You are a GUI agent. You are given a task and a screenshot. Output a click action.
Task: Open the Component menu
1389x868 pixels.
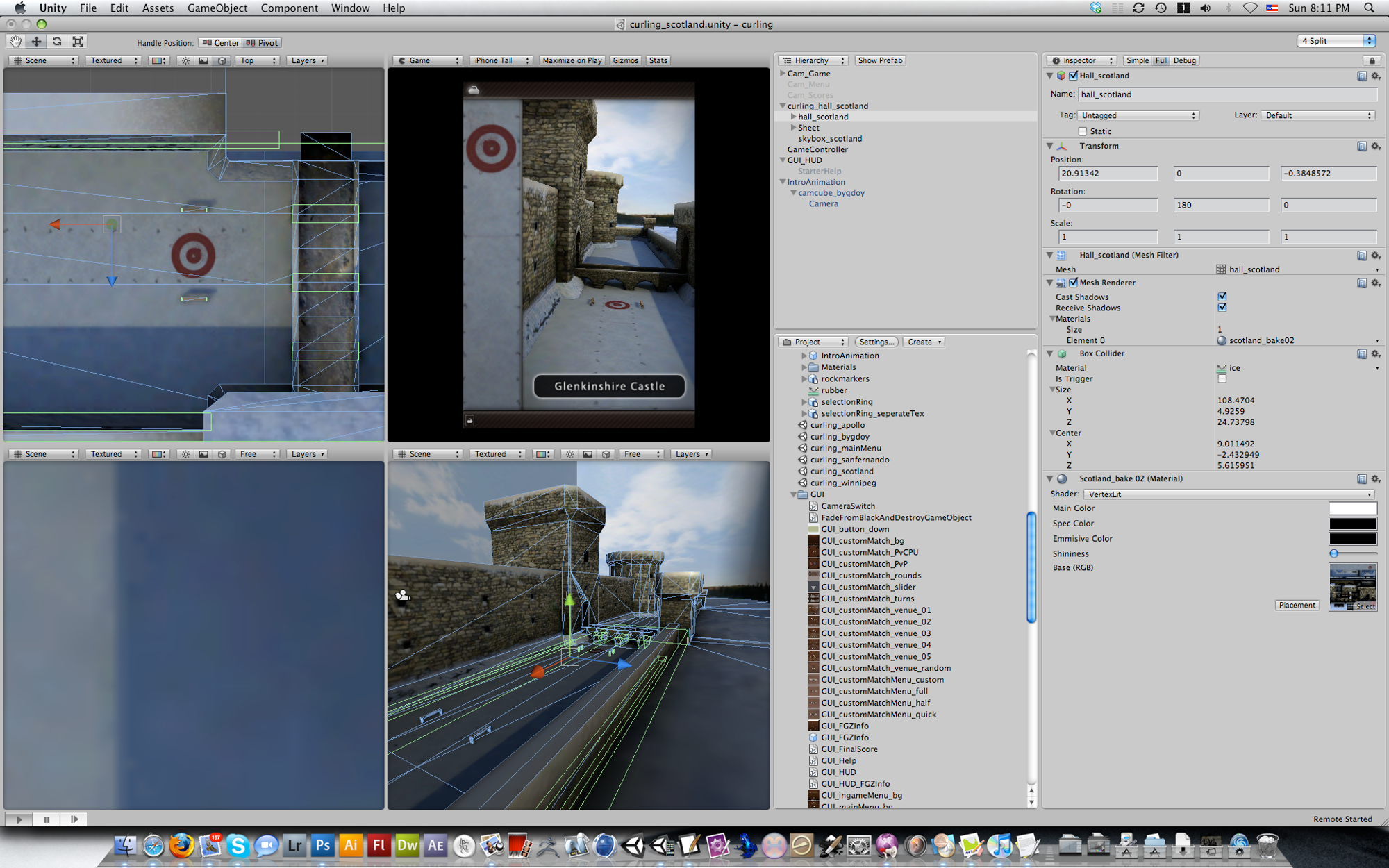coord(289,8)
